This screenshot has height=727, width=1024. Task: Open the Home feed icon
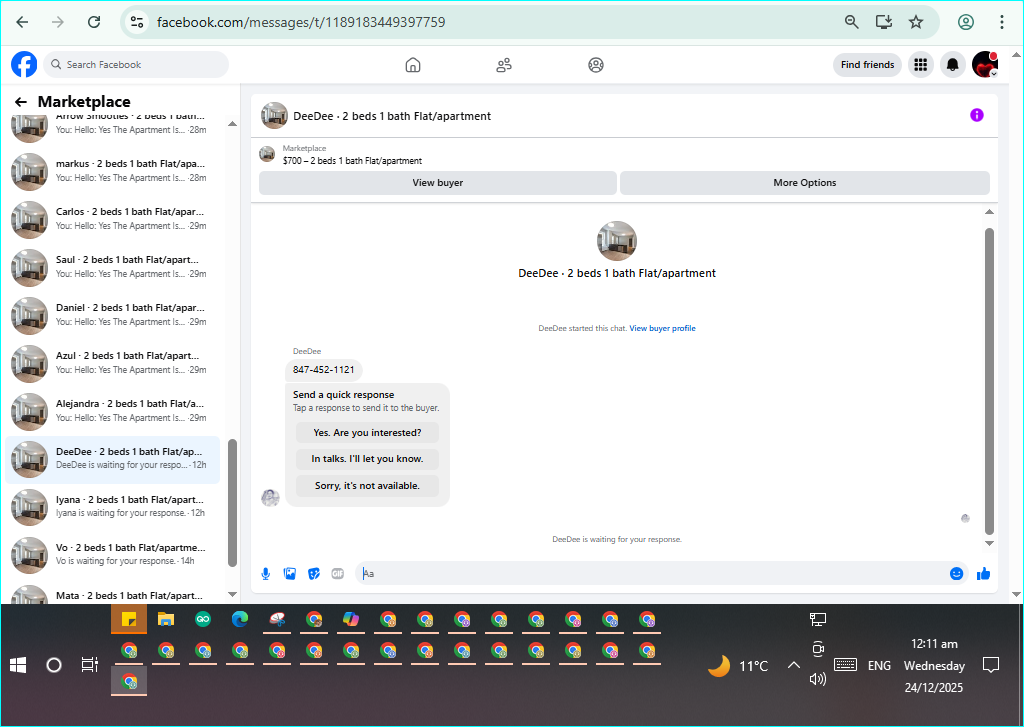click(x=413, y=65)
